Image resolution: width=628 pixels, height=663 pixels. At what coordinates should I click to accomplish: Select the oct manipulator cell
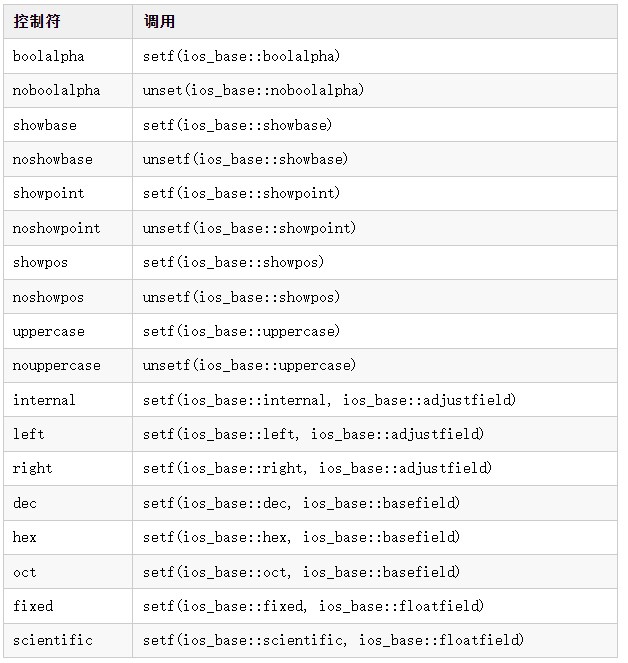(25, 572)
